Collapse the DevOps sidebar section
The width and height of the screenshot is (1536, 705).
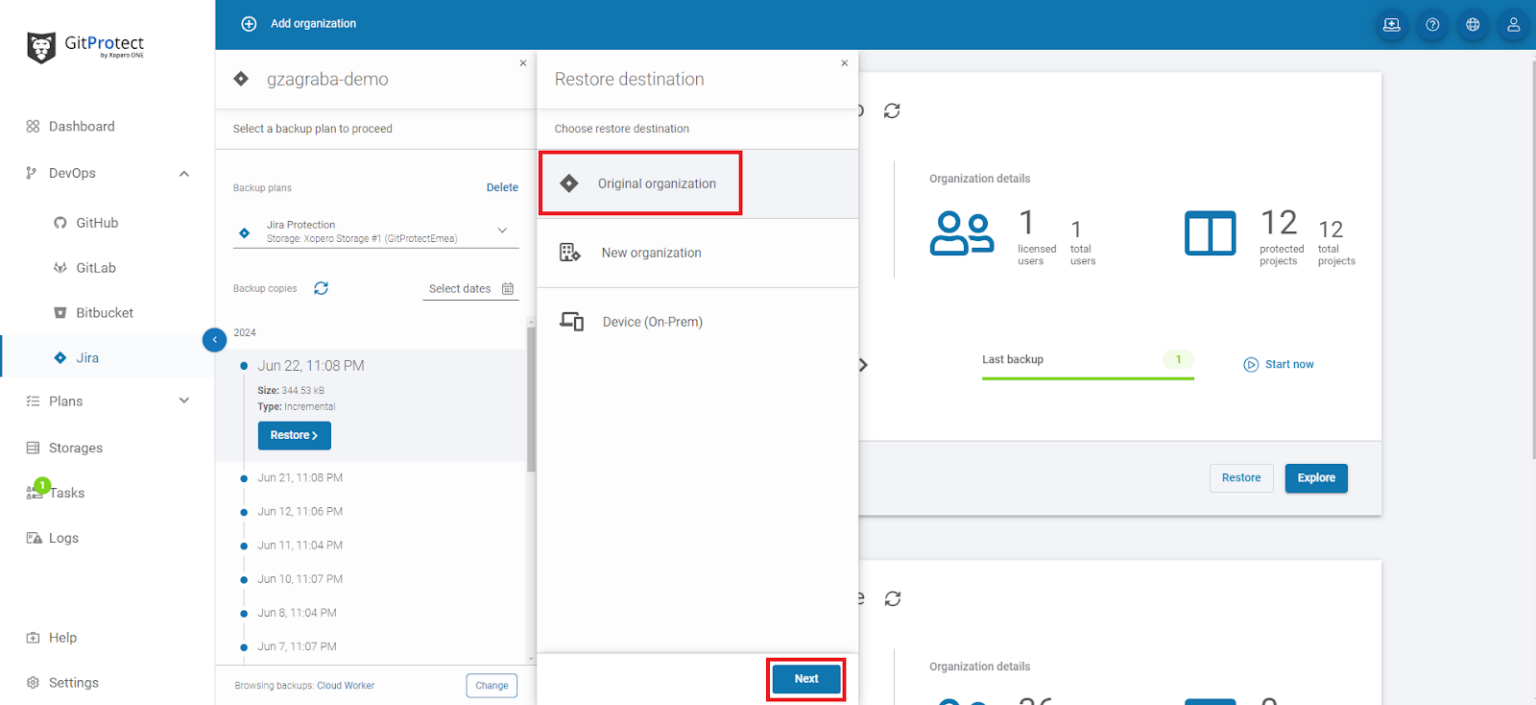(x=183, y=172)
